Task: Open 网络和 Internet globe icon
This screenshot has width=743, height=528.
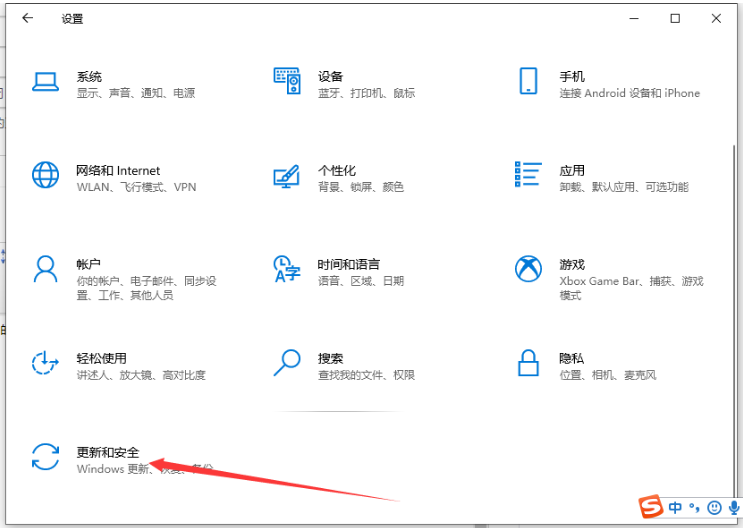Action: click(x=46, y=175)
